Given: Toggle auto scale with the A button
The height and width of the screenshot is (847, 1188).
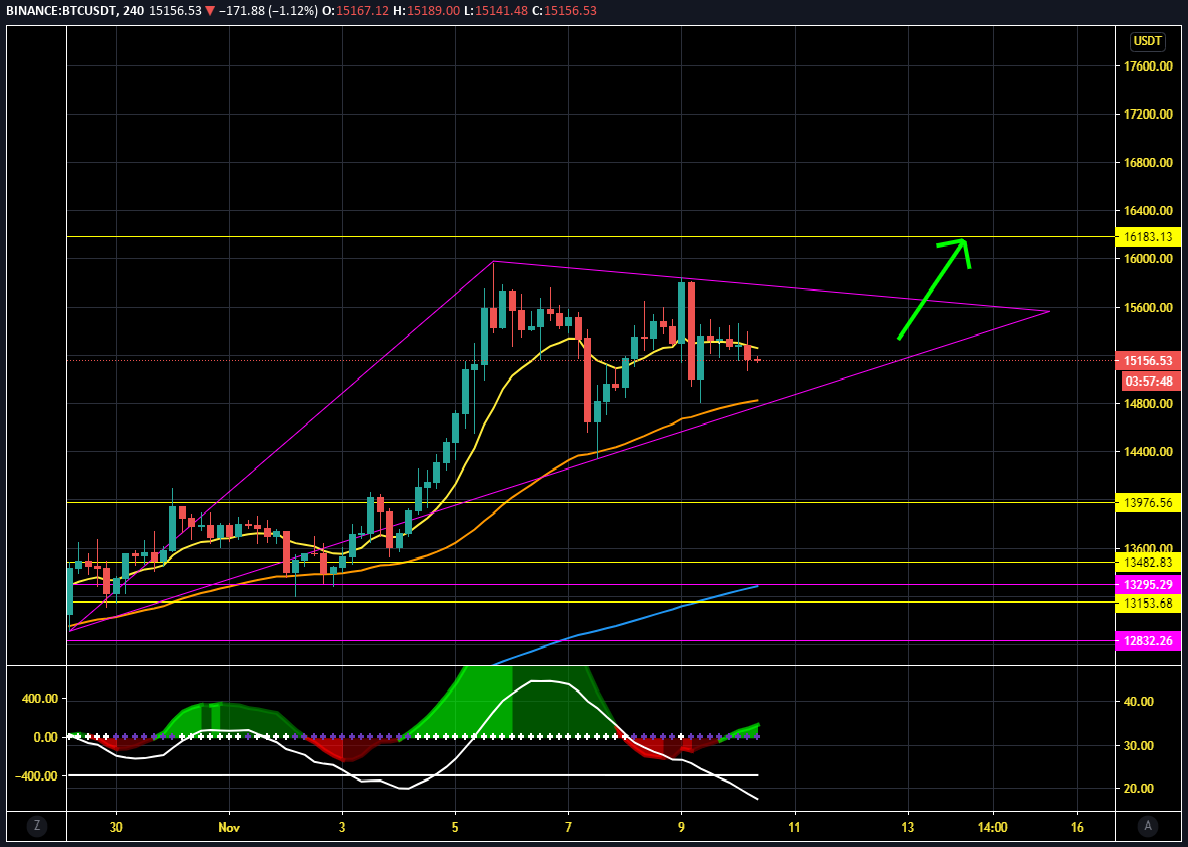Looking at the screenshot, I should [x=1149, y=825].
